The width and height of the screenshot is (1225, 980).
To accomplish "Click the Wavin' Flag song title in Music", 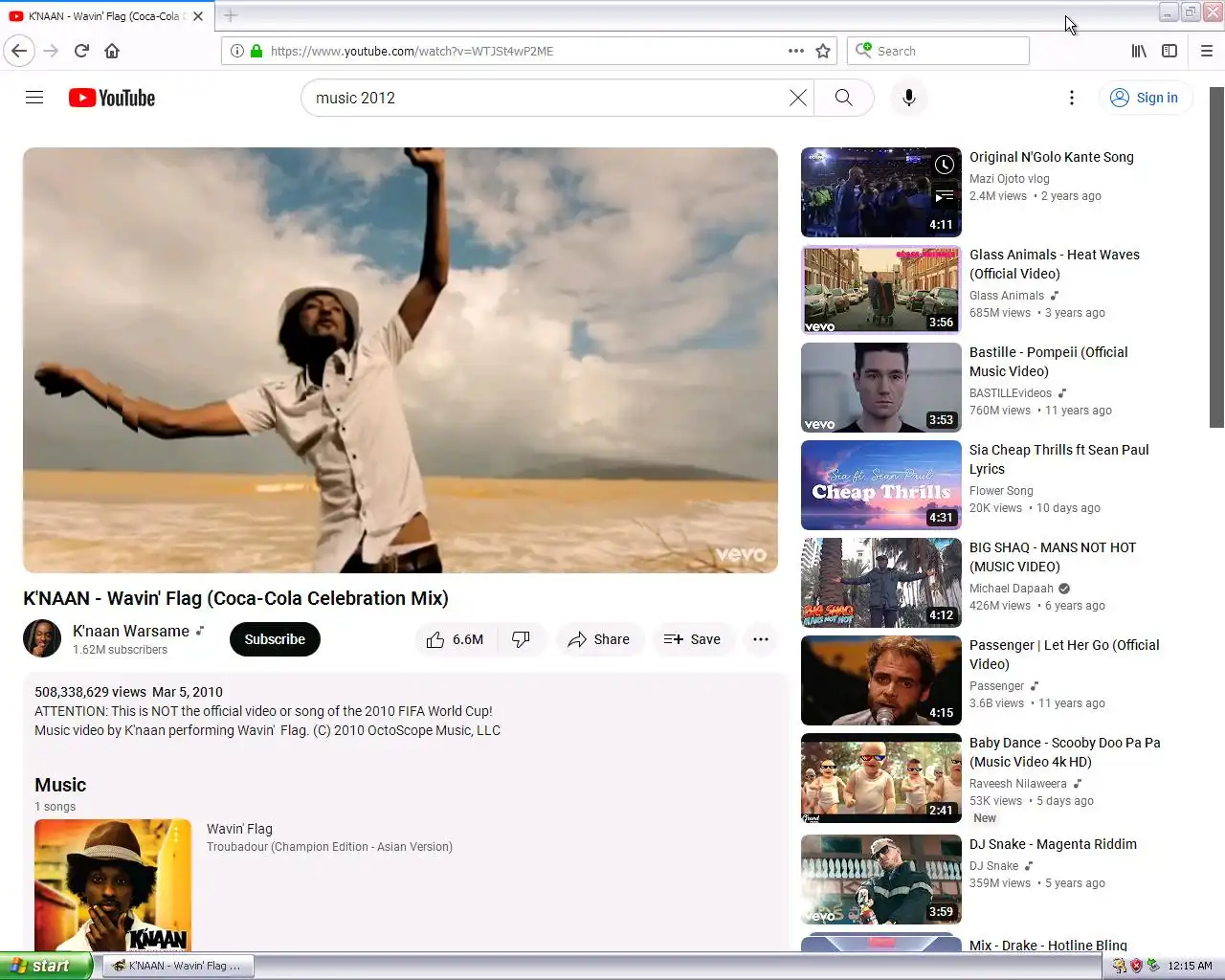I will (239, 829).
